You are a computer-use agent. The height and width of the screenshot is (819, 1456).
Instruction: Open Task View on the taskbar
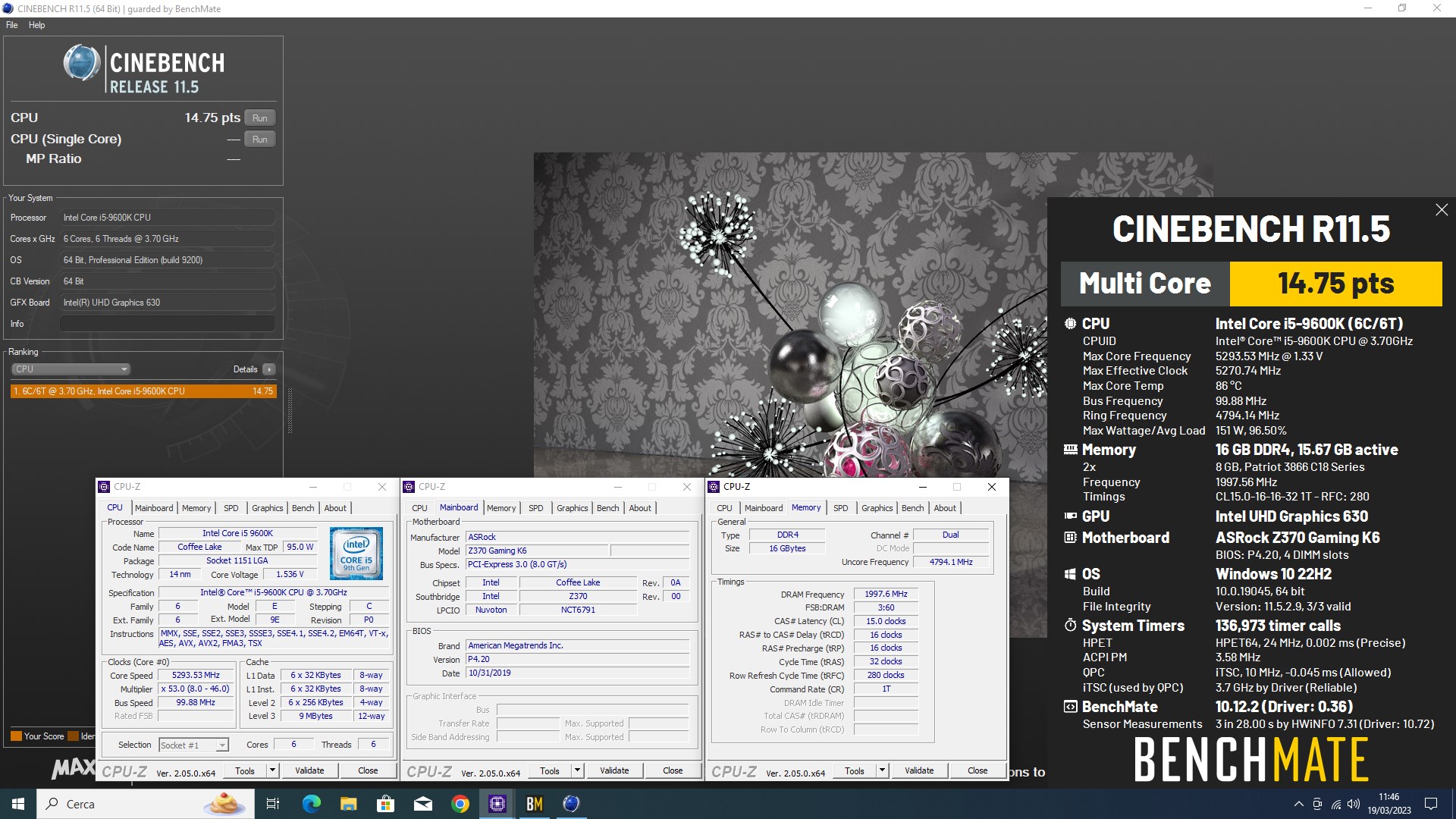click(x=273, y=804)
